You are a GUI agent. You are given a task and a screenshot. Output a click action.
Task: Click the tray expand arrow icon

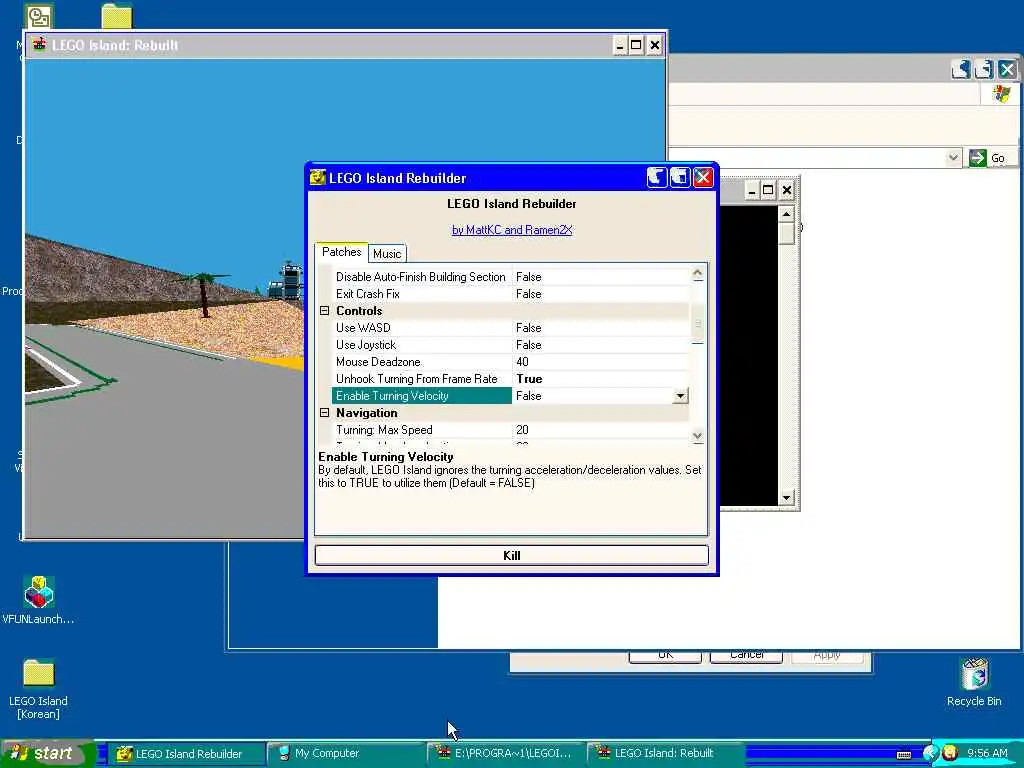pyautogui.click(x=931, y=753)
